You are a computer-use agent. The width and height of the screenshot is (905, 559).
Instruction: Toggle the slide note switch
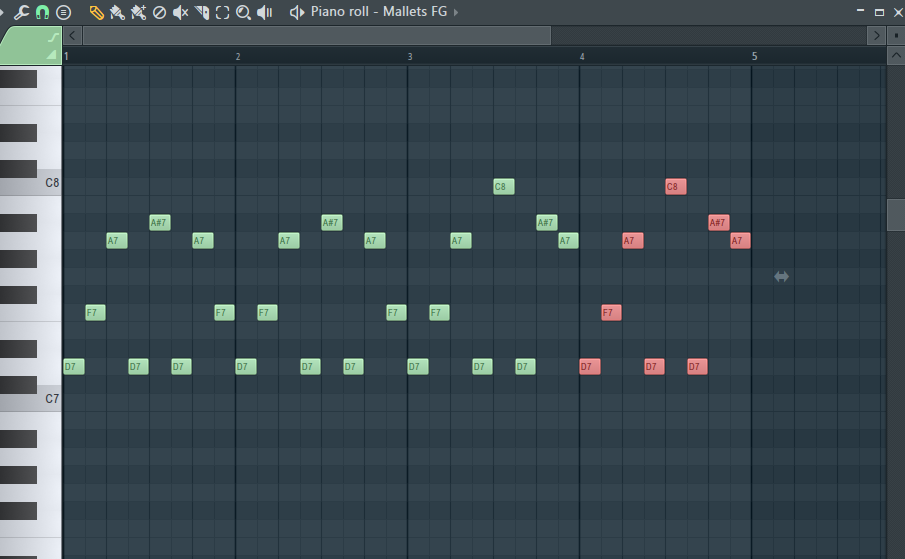53,37
